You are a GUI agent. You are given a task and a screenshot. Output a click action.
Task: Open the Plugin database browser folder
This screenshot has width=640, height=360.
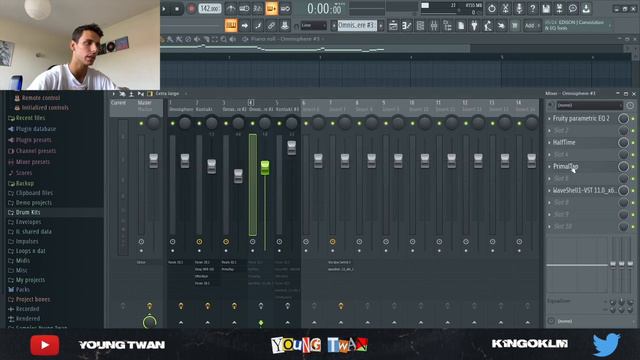tap(36, 129)
